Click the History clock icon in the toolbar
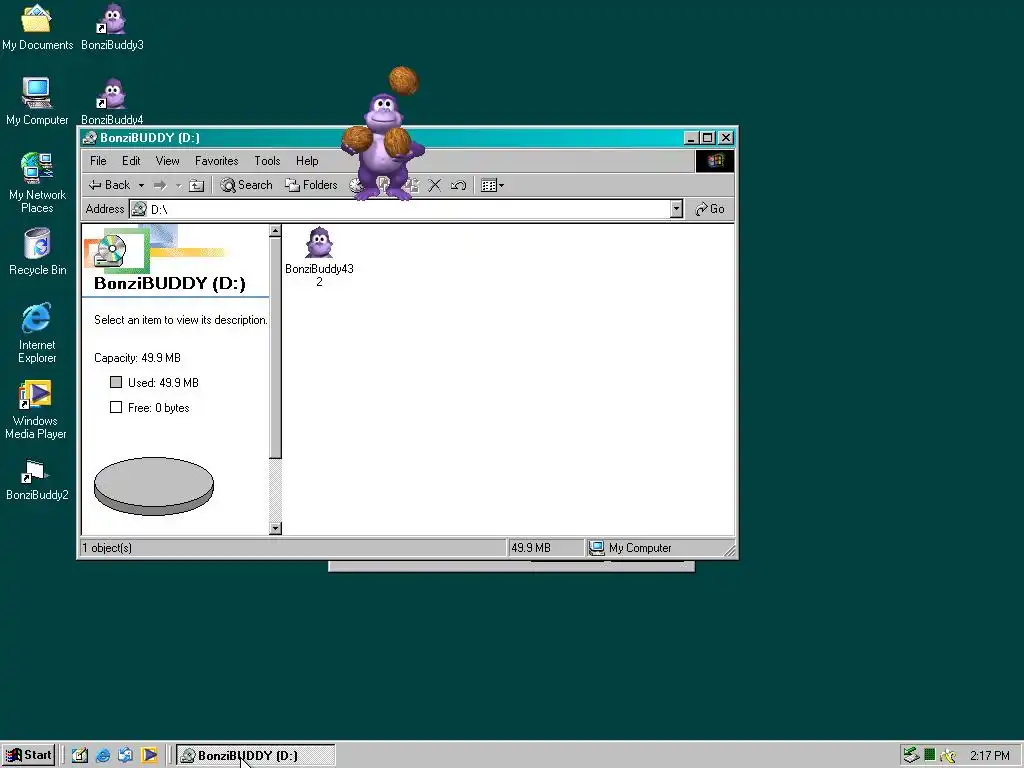The height and width of the screenshot is (768, 1024). click(x=355, y=185)
